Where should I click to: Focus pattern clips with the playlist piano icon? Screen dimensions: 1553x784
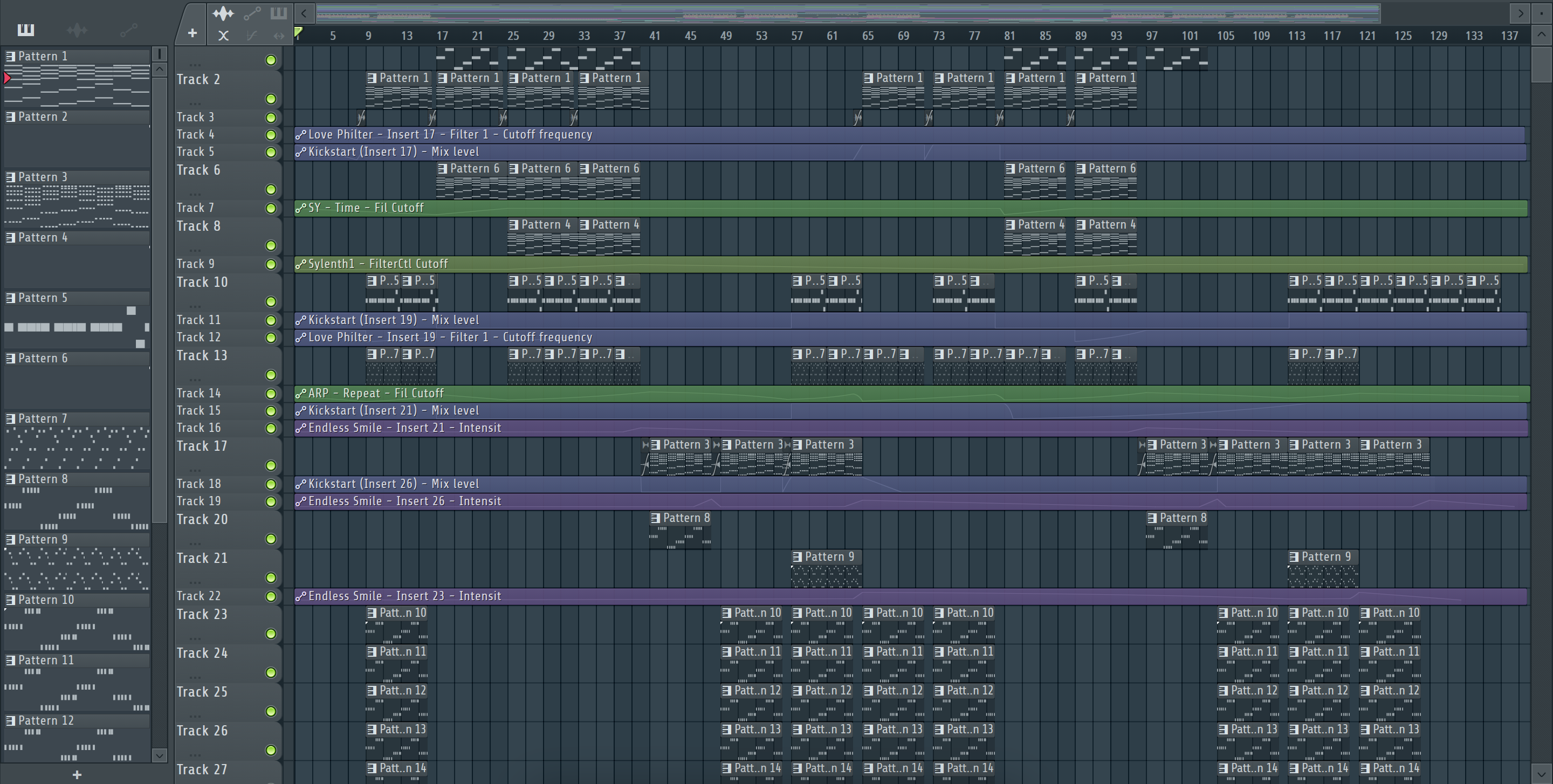(x=279, y=13)
